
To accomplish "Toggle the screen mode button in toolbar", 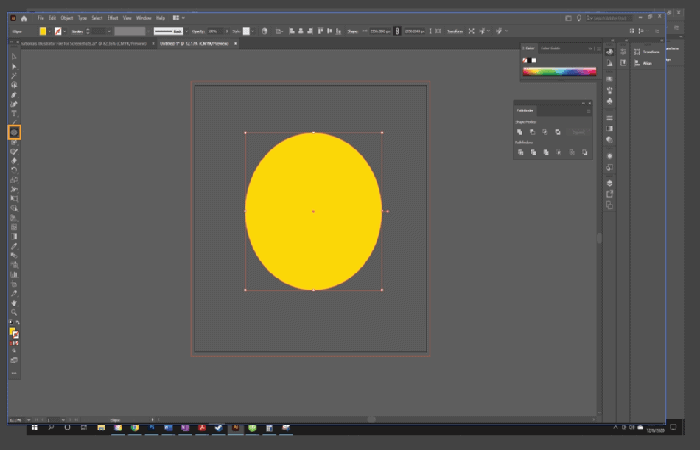I will tap(14, 360).
